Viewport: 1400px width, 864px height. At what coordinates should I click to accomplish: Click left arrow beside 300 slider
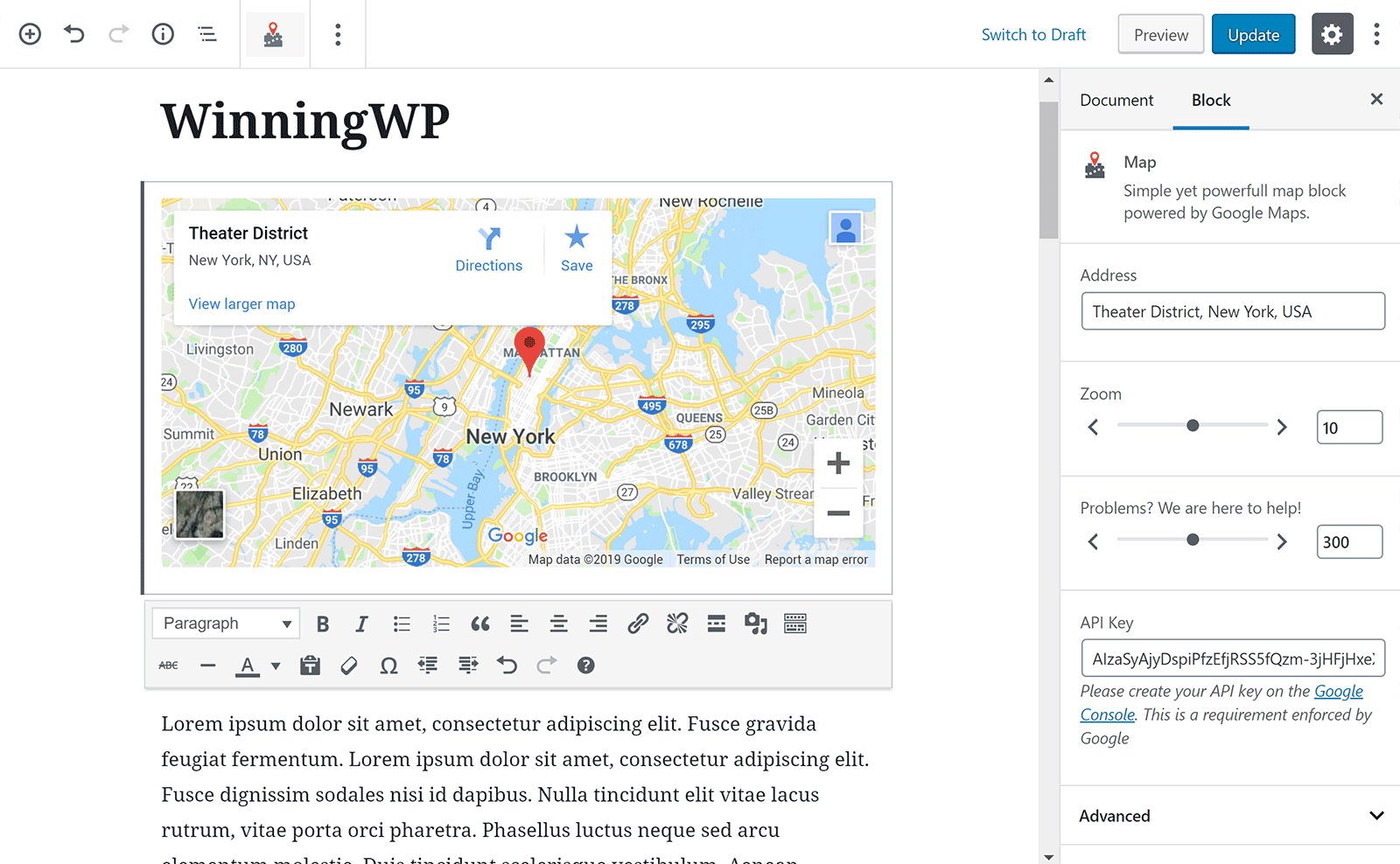click(x=1093, y=541)
